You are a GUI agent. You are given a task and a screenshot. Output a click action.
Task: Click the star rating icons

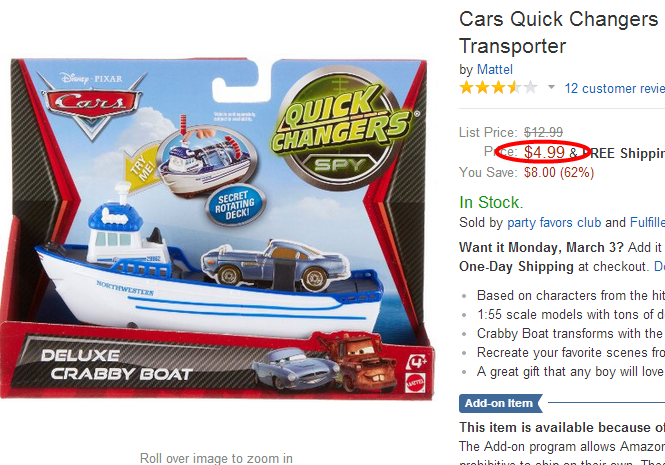point(498,88)
